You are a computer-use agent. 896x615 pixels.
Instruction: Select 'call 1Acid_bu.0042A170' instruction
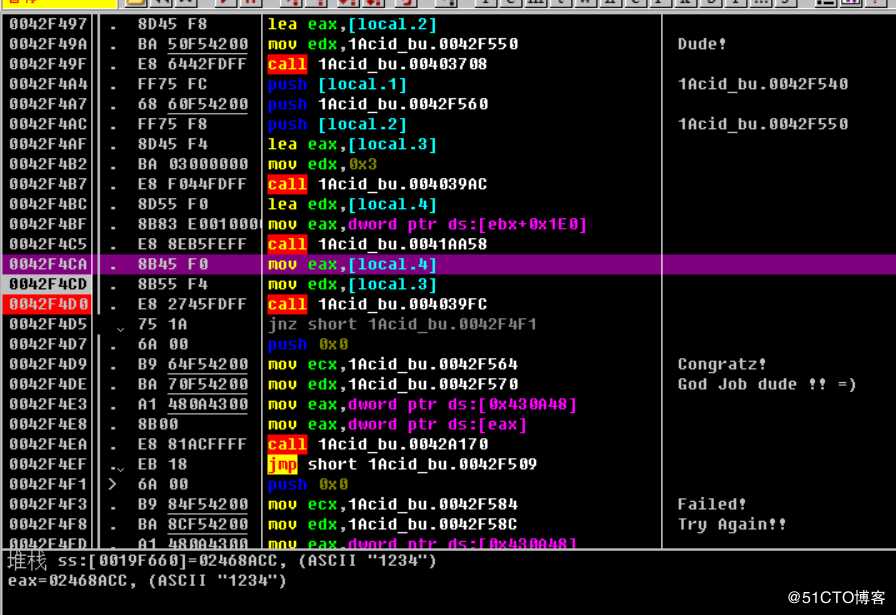click(378, 445)
